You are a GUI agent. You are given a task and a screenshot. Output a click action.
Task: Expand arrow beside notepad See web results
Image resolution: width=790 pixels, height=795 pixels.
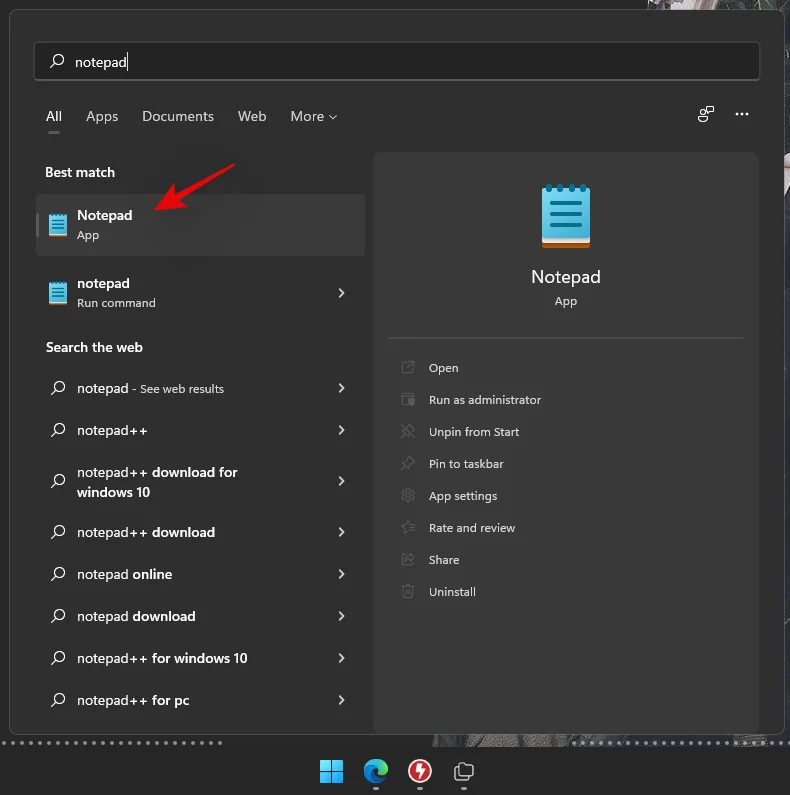coord(341,388)
